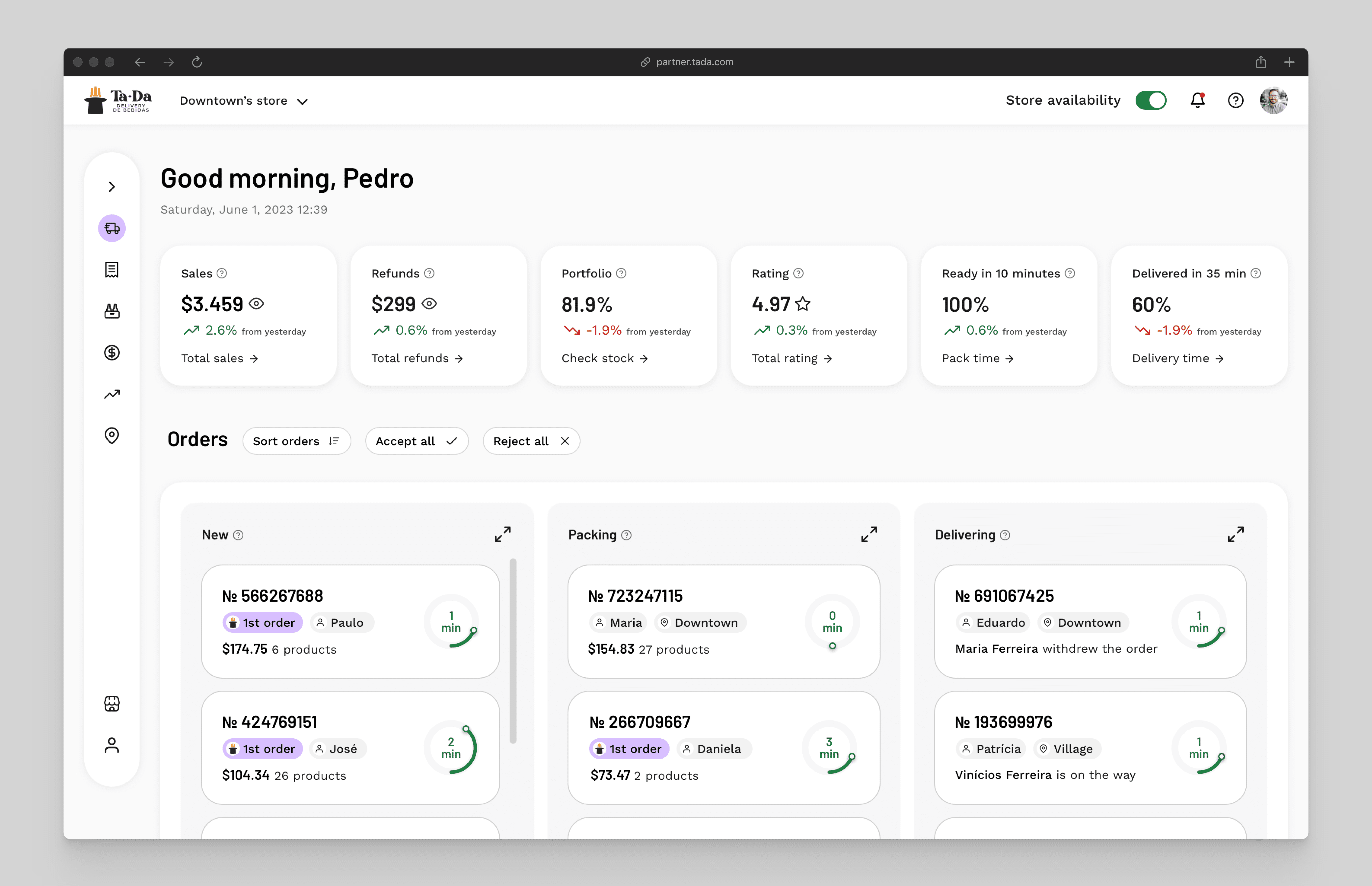Open the analytics trend sidebar icon
The height and width of the screenshot is (886, 1372).
(x=112, y=394)
